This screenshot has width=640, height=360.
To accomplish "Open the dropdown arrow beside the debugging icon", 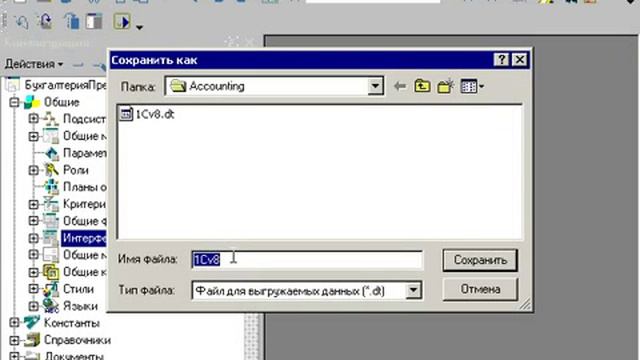I will (139, 27).
